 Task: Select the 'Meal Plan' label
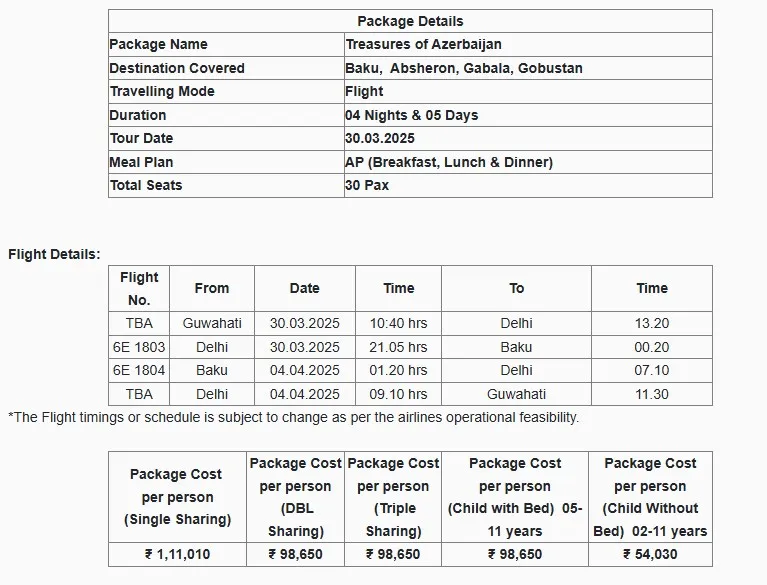[141, 162]
